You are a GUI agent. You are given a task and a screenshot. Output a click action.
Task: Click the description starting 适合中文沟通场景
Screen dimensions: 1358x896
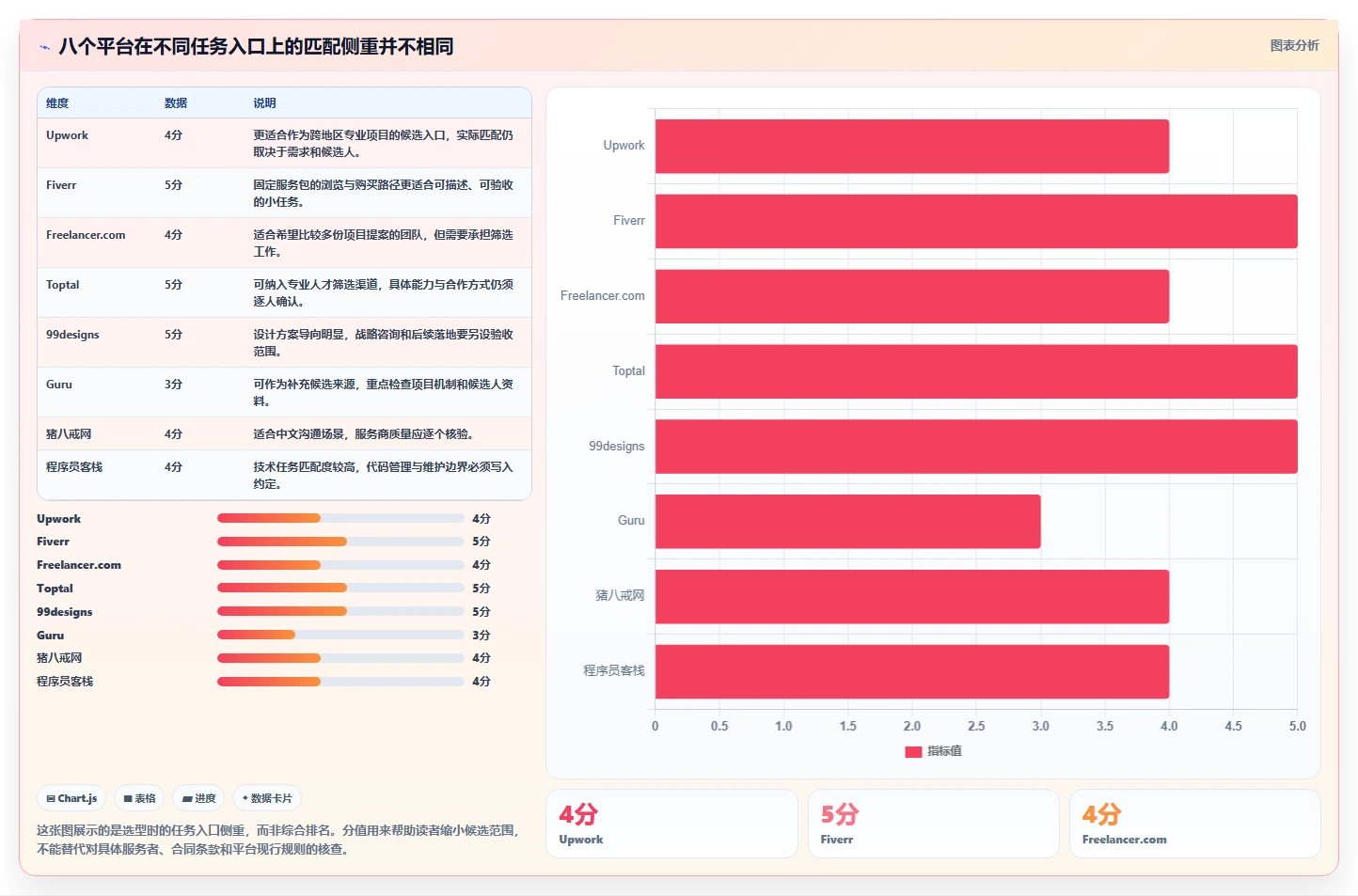(363, 434)
